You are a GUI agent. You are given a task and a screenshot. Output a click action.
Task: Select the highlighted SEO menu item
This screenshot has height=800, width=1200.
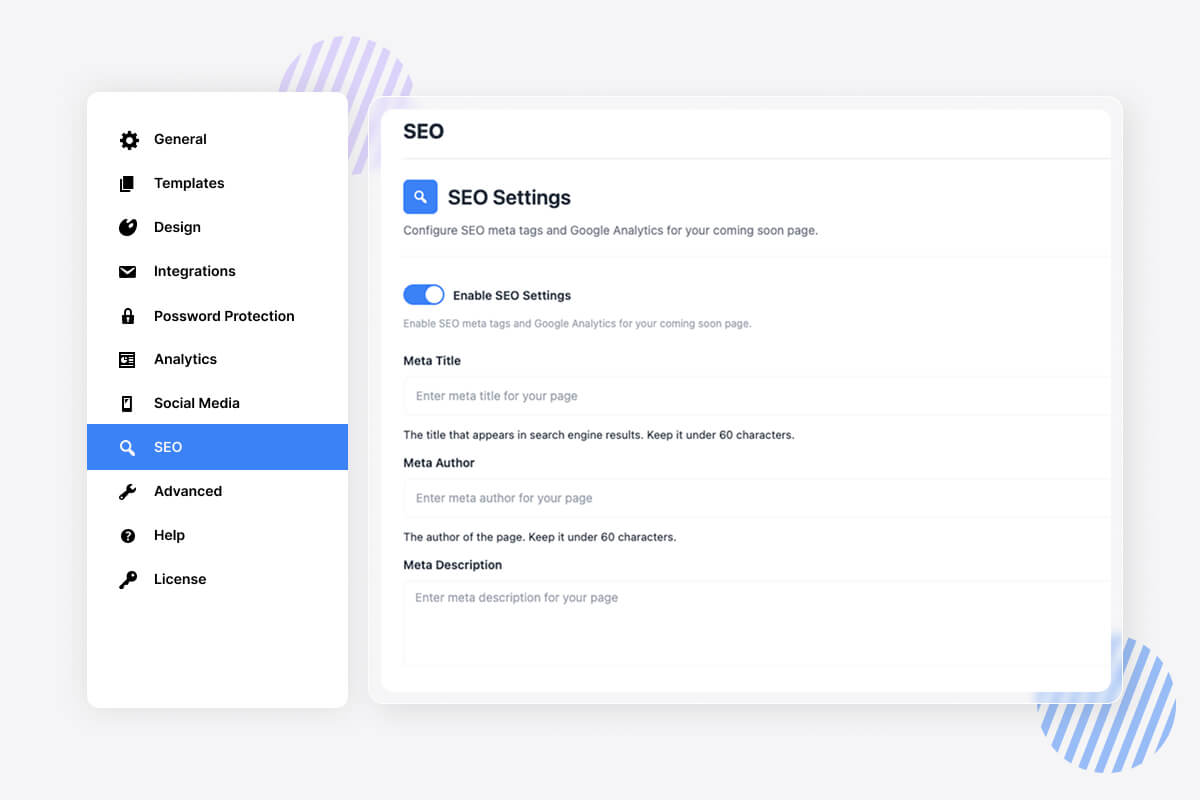(x=217, y=447)
